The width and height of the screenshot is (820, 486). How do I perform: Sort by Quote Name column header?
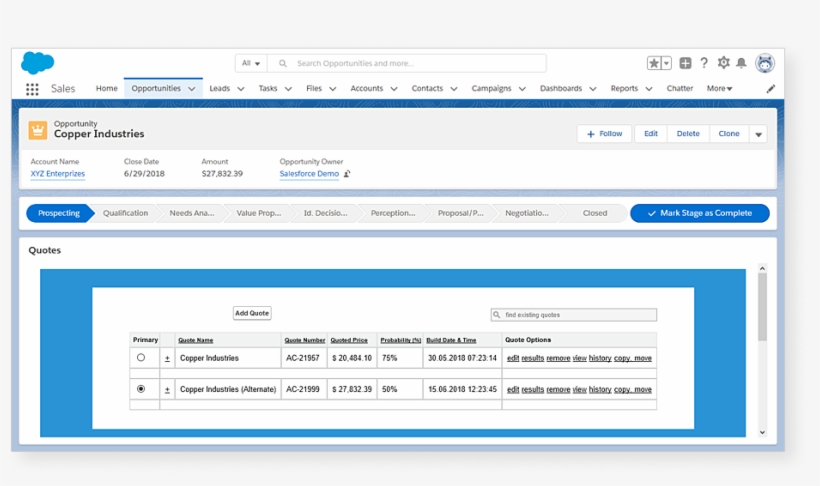196,340
